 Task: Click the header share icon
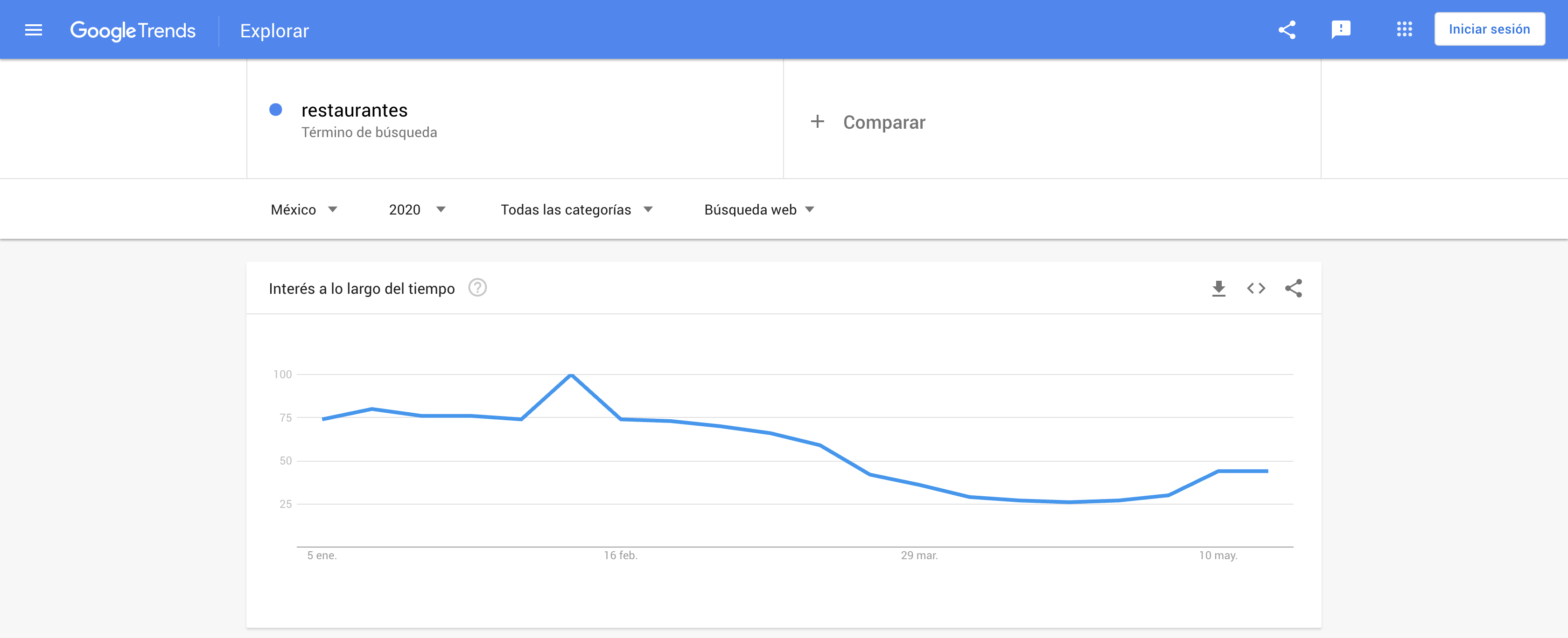tap(1287, 30)
